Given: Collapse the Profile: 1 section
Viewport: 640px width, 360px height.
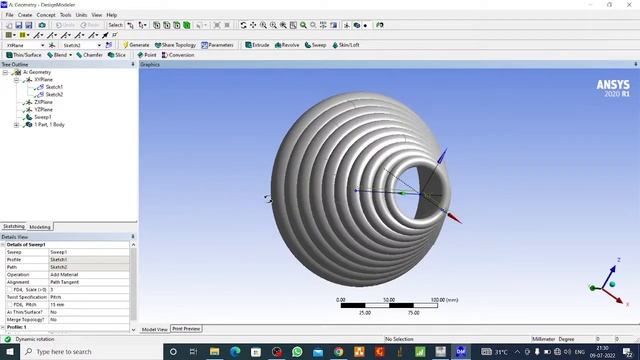Looking at the screenshot, I should pyautogui.click(x=3, y=327).
